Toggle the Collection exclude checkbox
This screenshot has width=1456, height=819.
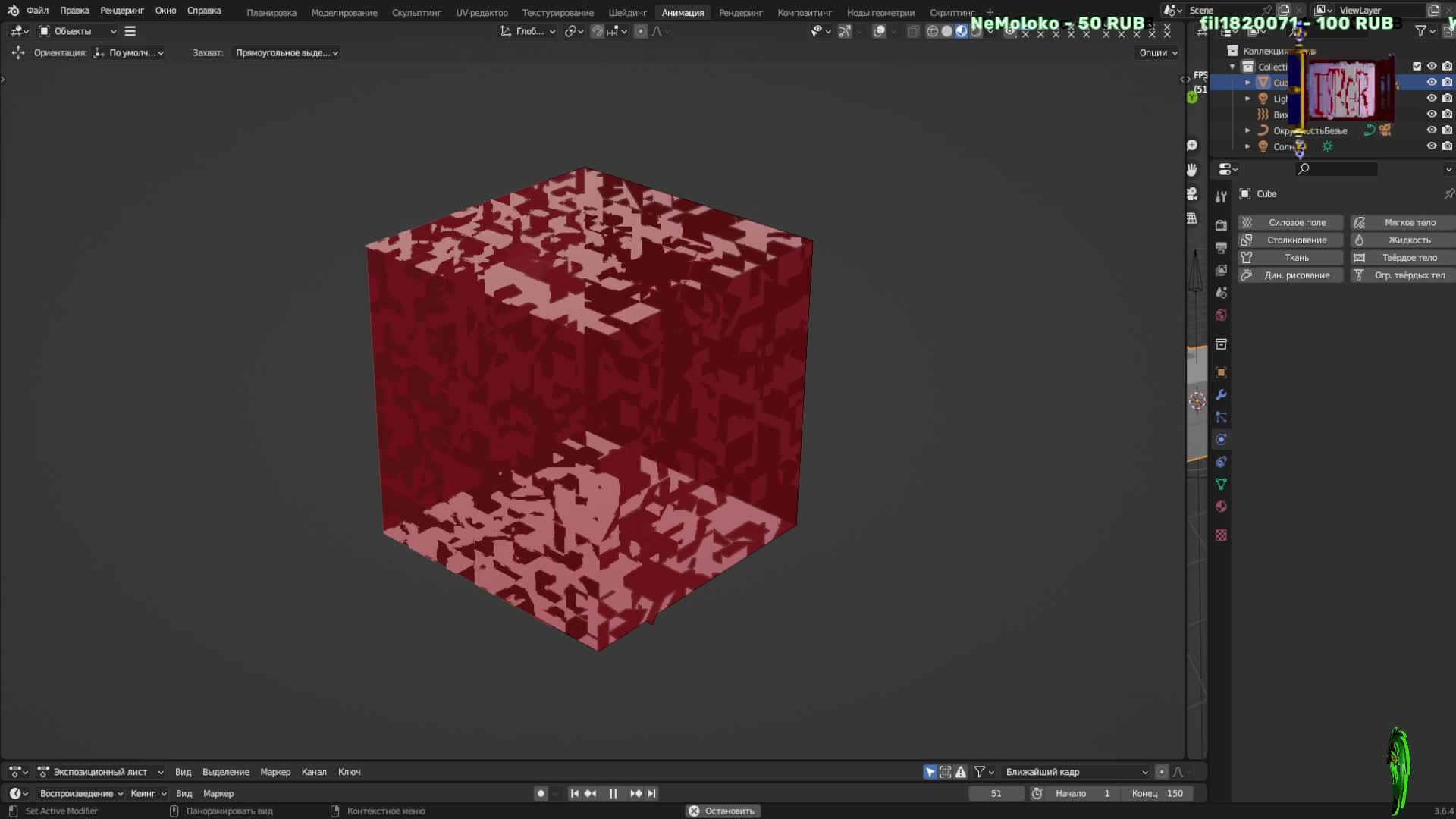click(x=1417, y=66)
